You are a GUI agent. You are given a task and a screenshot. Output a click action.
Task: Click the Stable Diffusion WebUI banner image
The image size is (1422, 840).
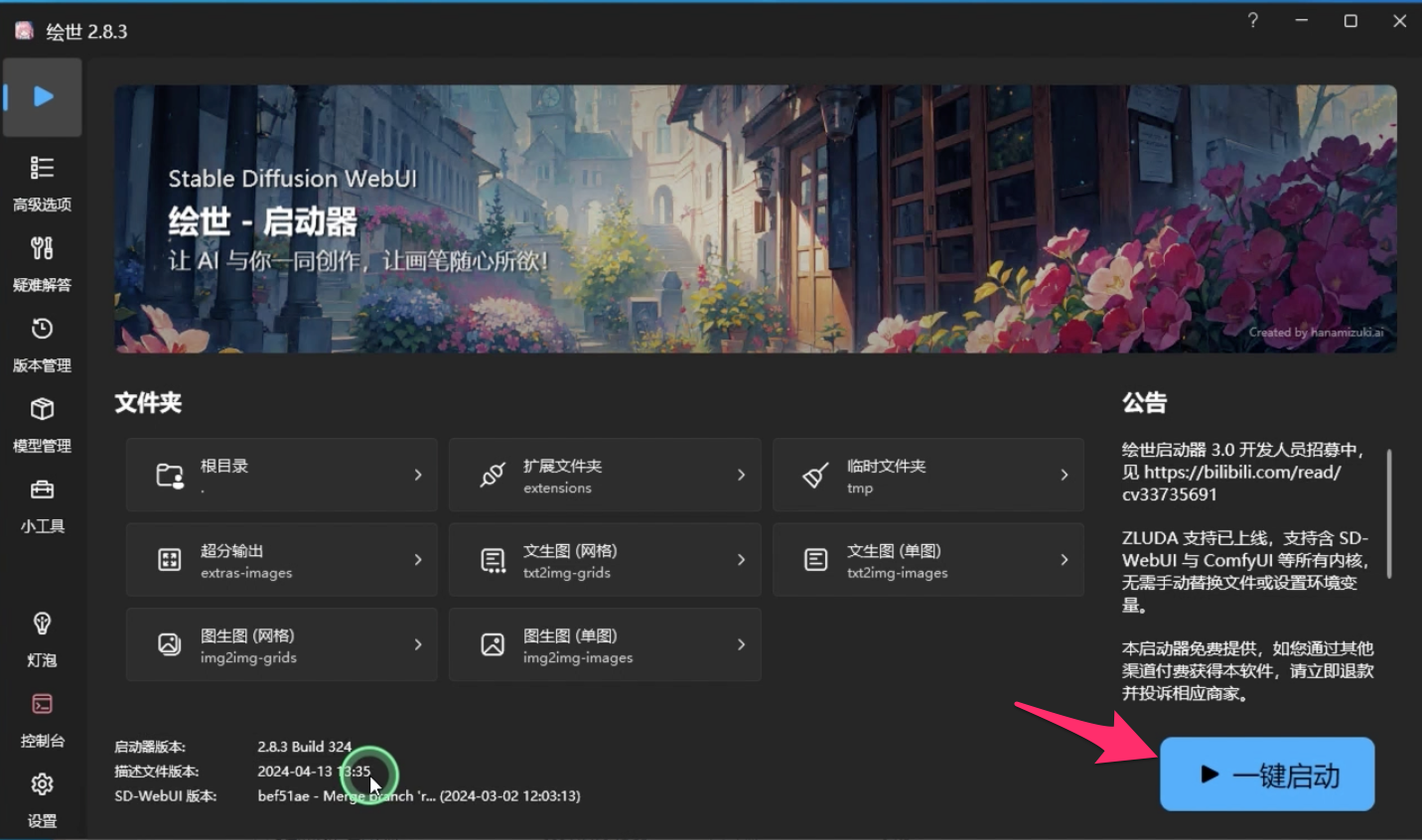pyautogui.click(x=756, y=218)
